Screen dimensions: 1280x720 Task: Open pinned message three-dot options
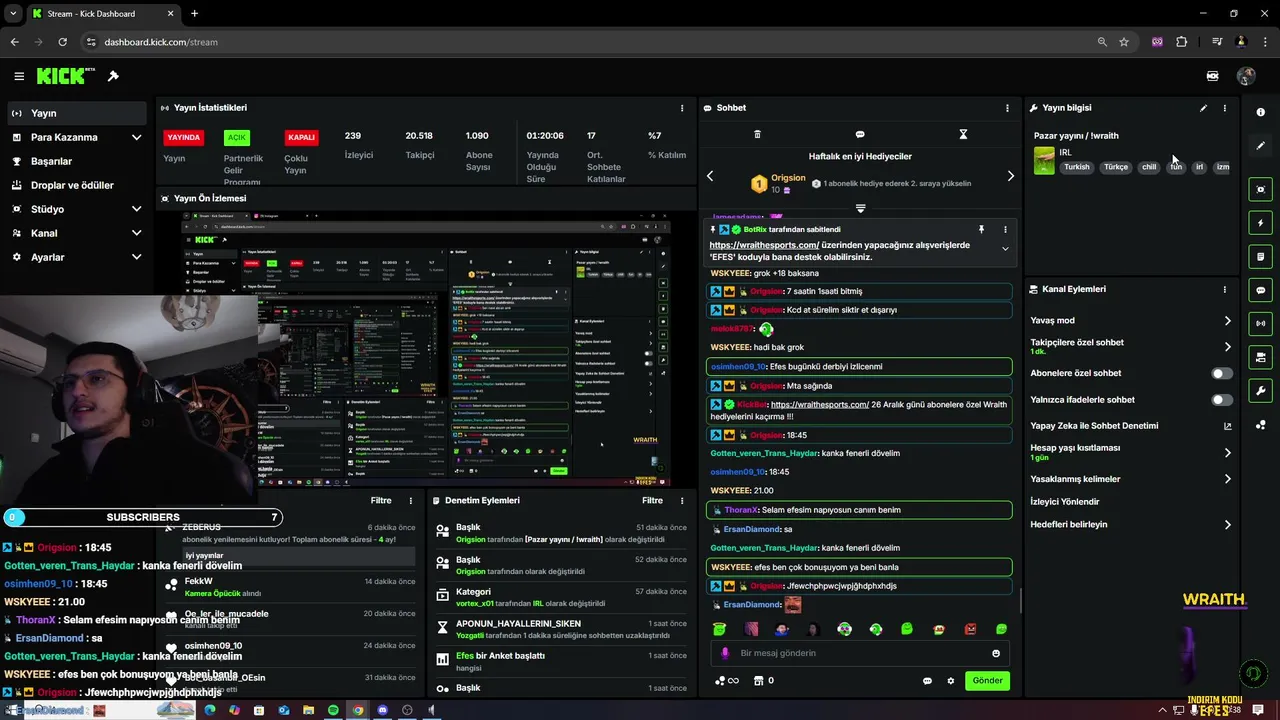click(1005, 230)
